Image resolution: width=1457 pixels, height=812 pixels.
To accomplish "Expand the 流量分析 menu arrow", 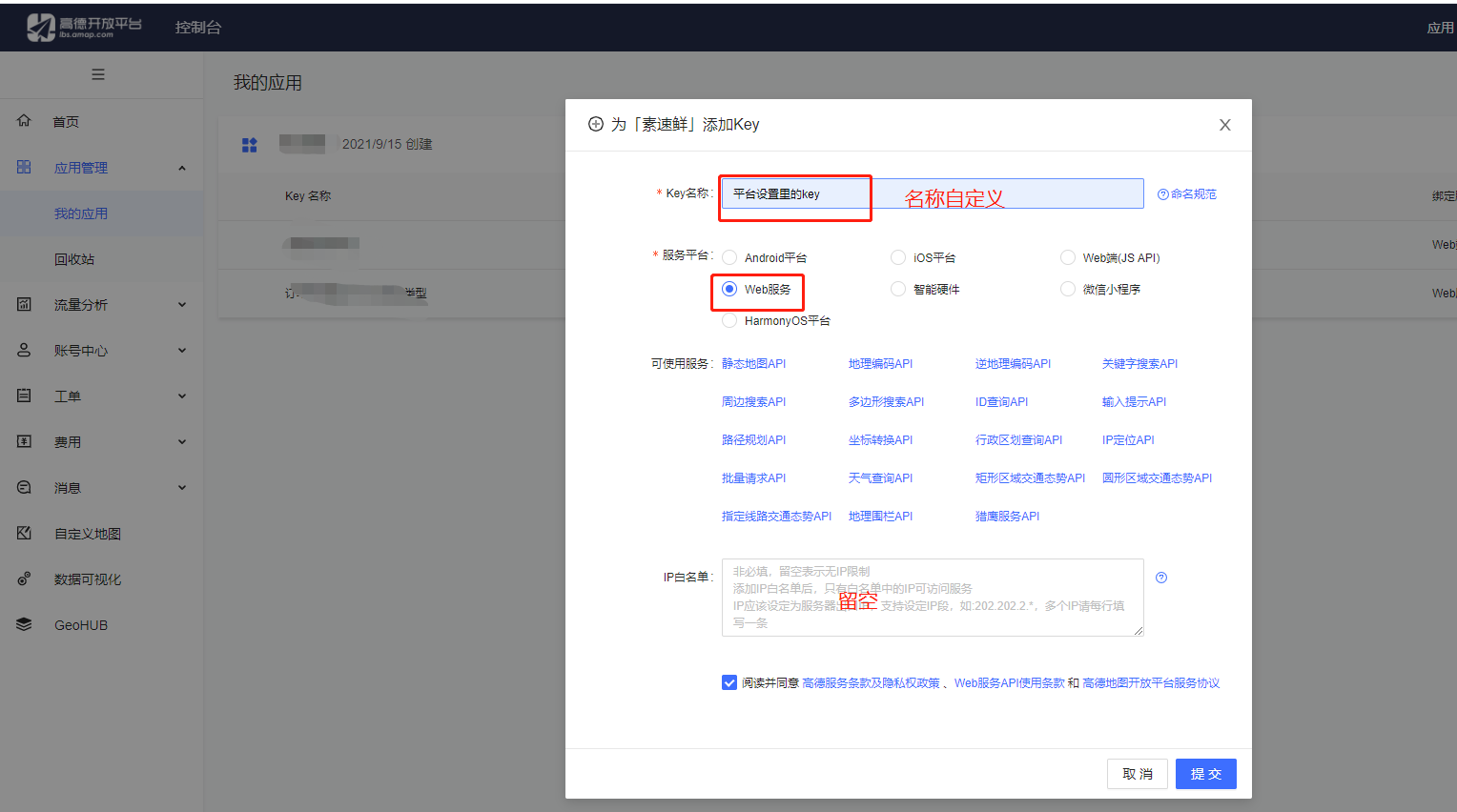I will 182,305.
